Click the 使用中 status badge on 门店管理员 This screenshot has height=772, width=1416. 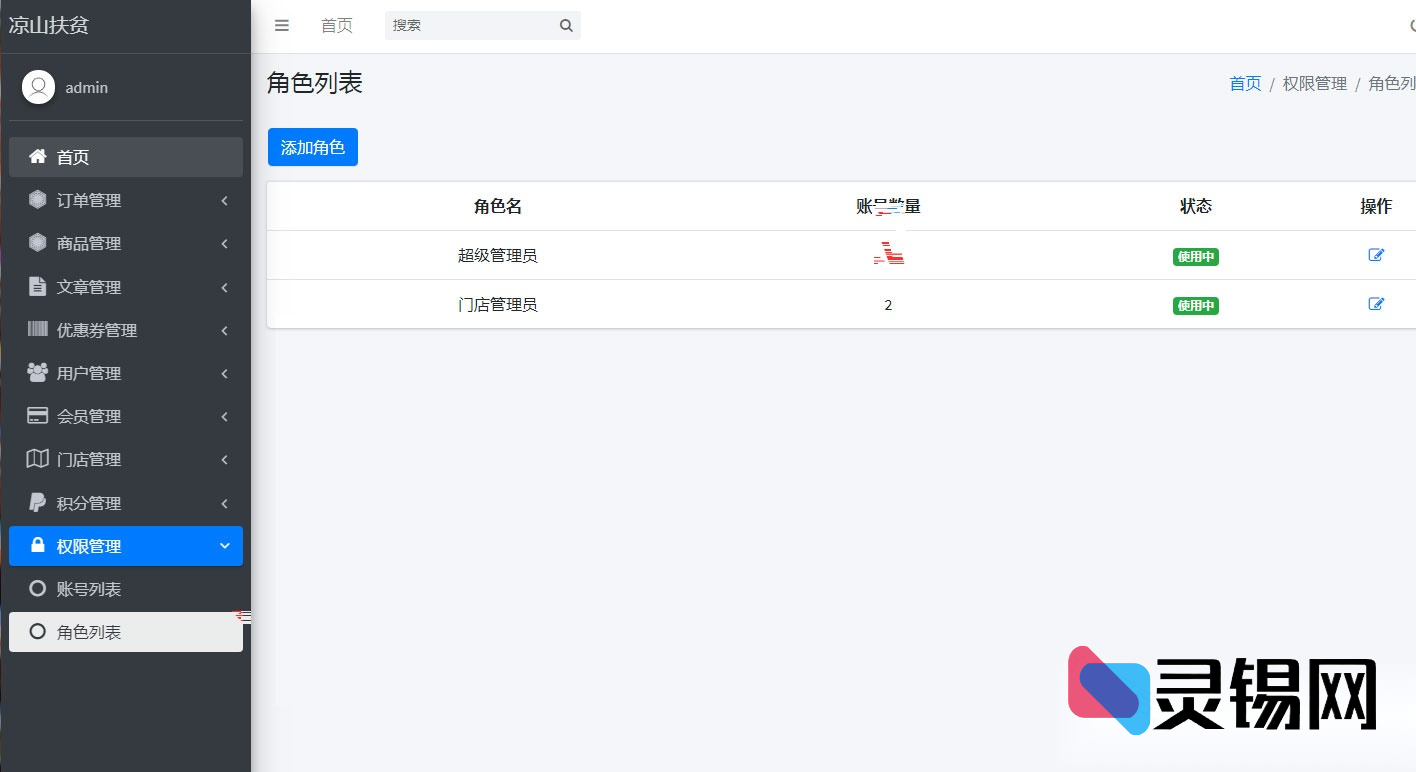pyautogui.click(x=1195, y=306)
